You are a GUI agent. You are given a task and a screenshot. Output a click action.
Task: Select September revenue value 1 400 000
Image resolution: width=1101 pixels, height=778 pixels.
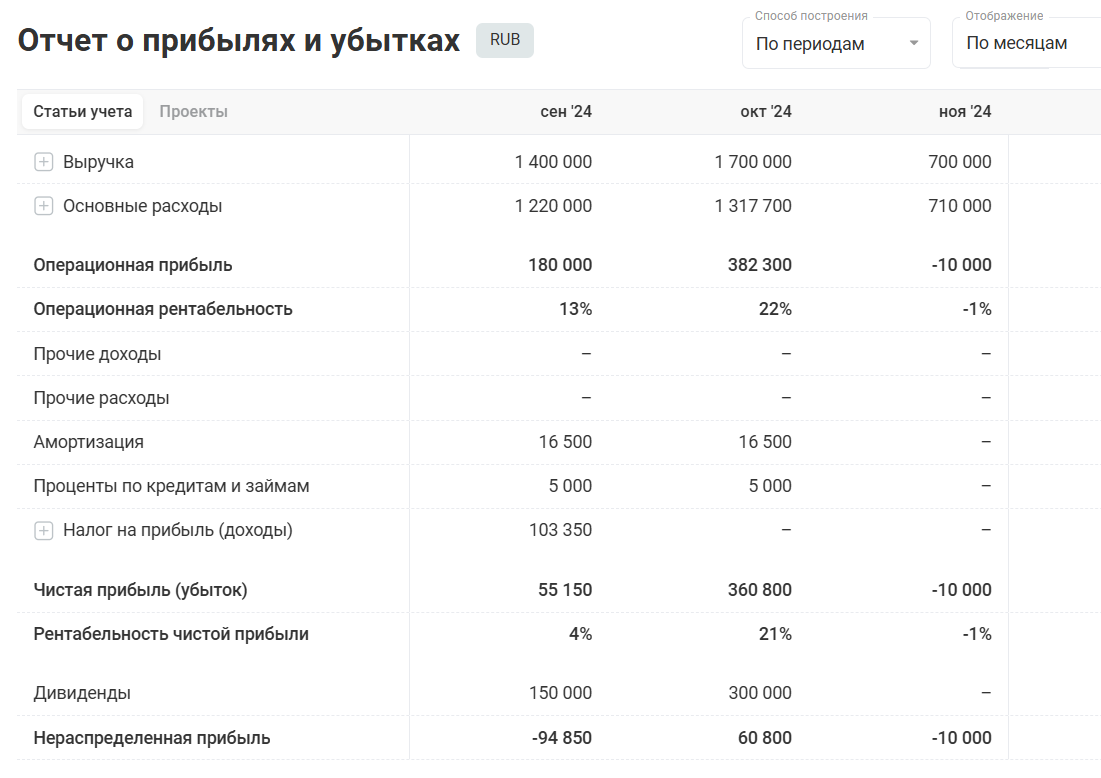point(553,162)
